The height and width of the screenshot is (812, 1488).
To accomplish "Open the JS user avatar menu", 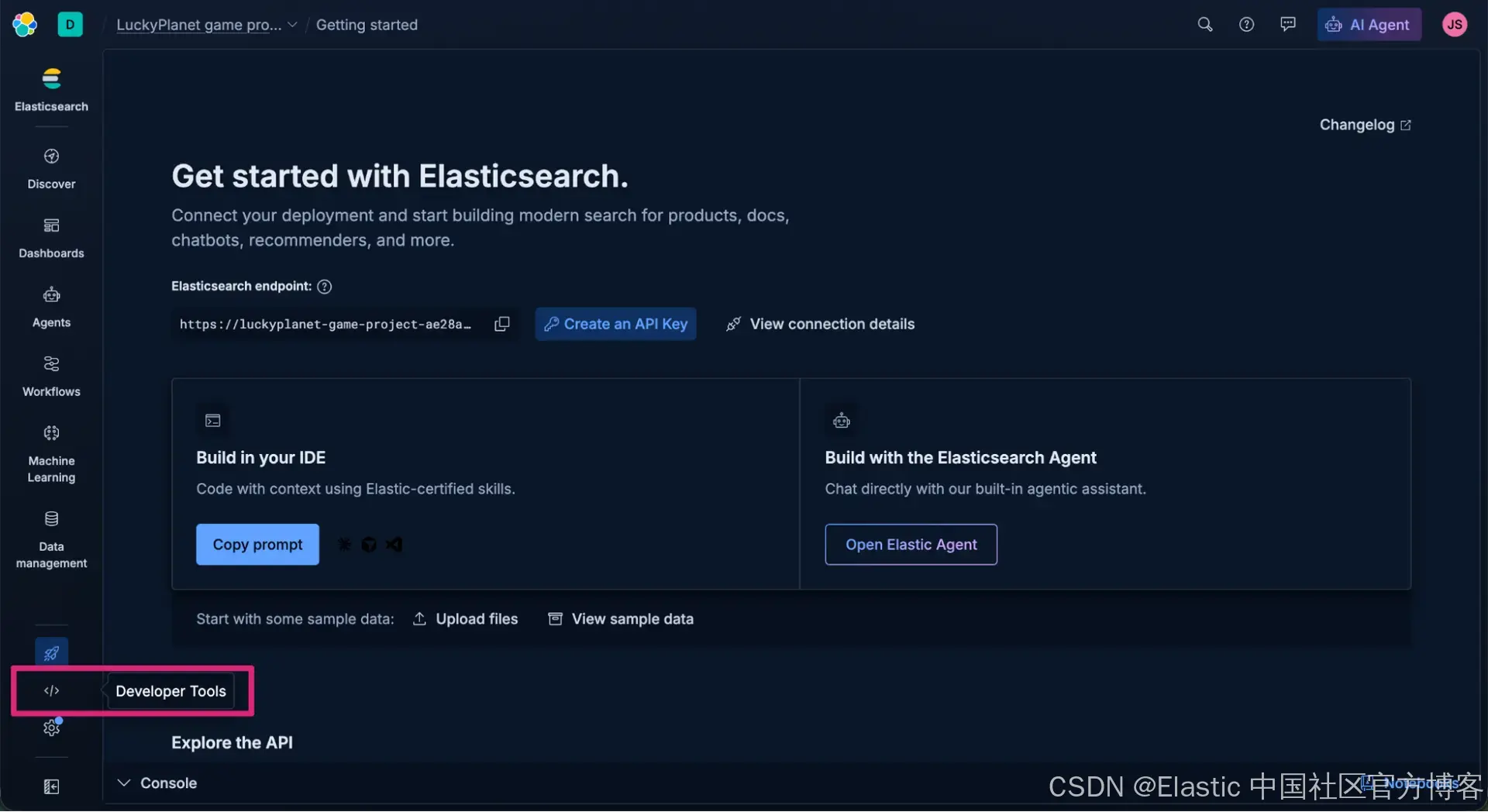I will [1455, 25].
